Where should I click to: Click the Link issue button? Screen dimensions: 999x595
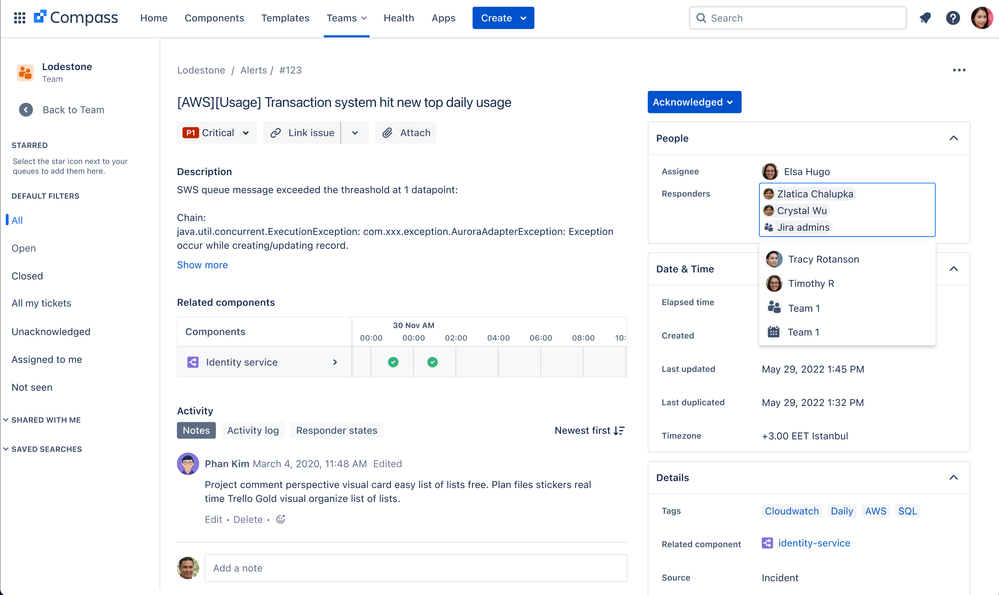click(302, 133)
